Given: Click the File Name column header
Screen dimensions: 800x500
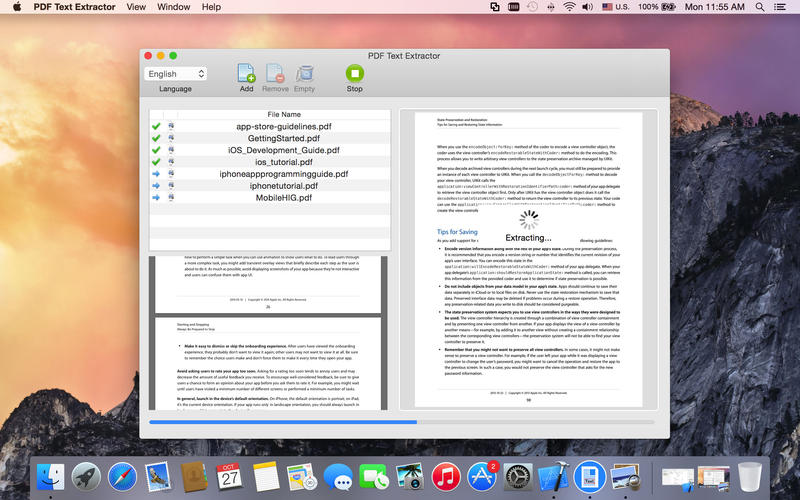Looking at the screenshot, I should (x=284, y=114).
